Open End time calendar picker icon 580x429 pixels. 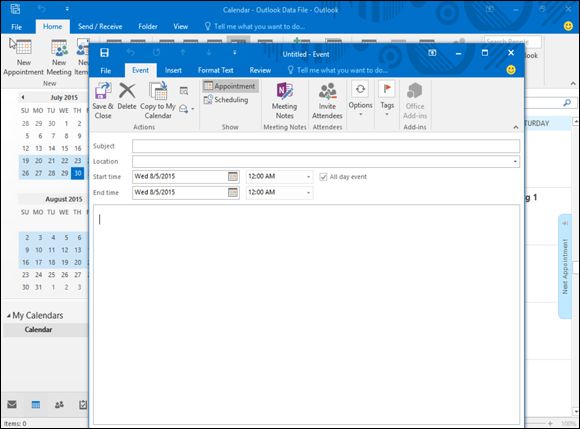pos(233,192)
